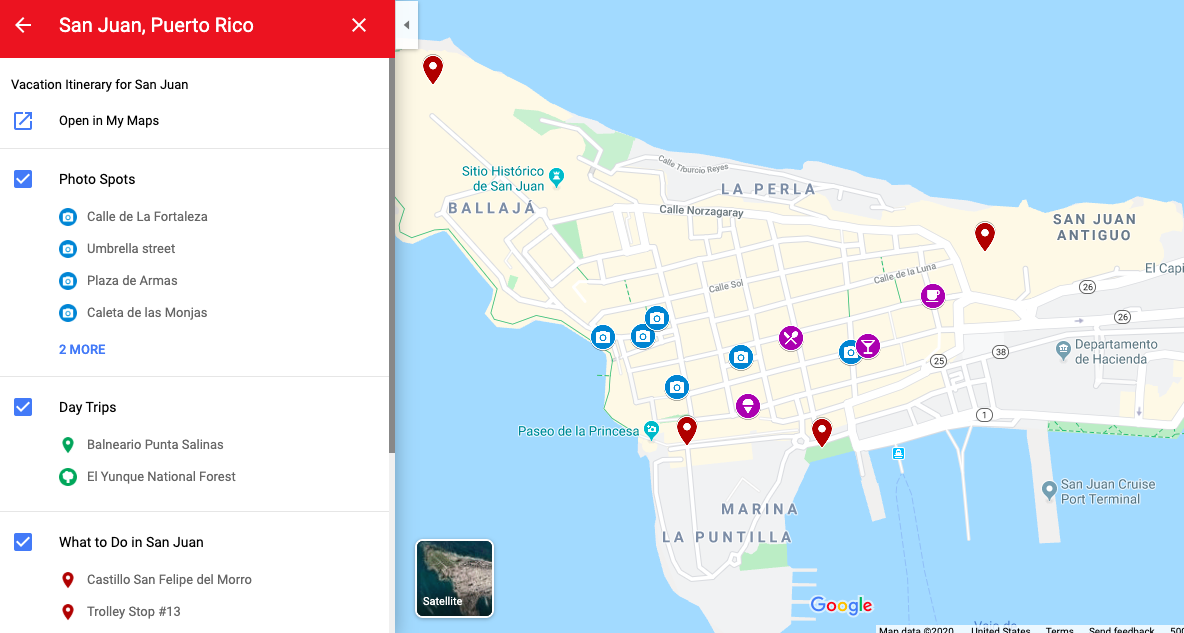Select Caleta de las Monjas list item

tap(146, 312)
